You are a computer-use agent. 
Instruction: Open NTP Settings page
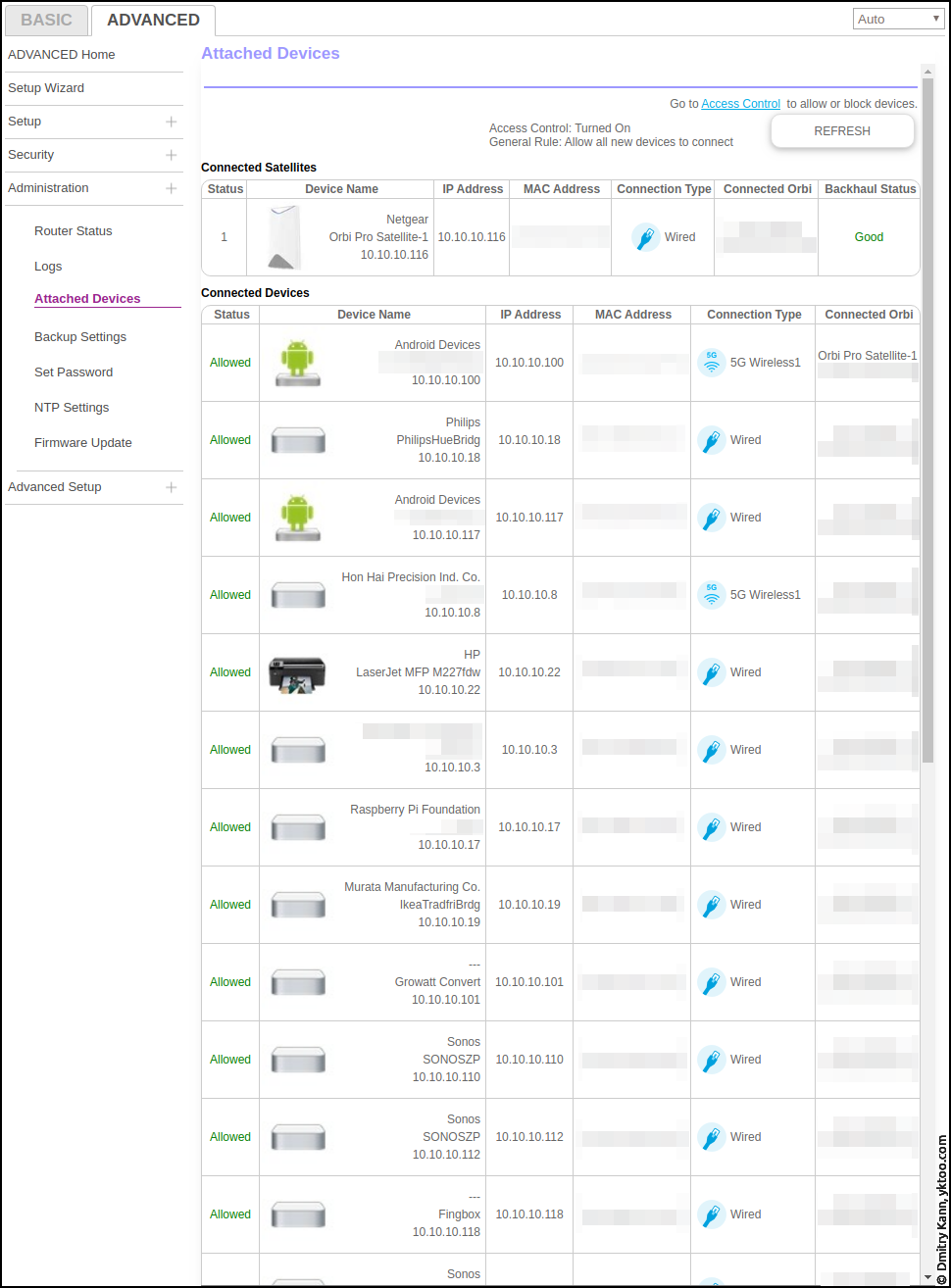pos(72,408)
